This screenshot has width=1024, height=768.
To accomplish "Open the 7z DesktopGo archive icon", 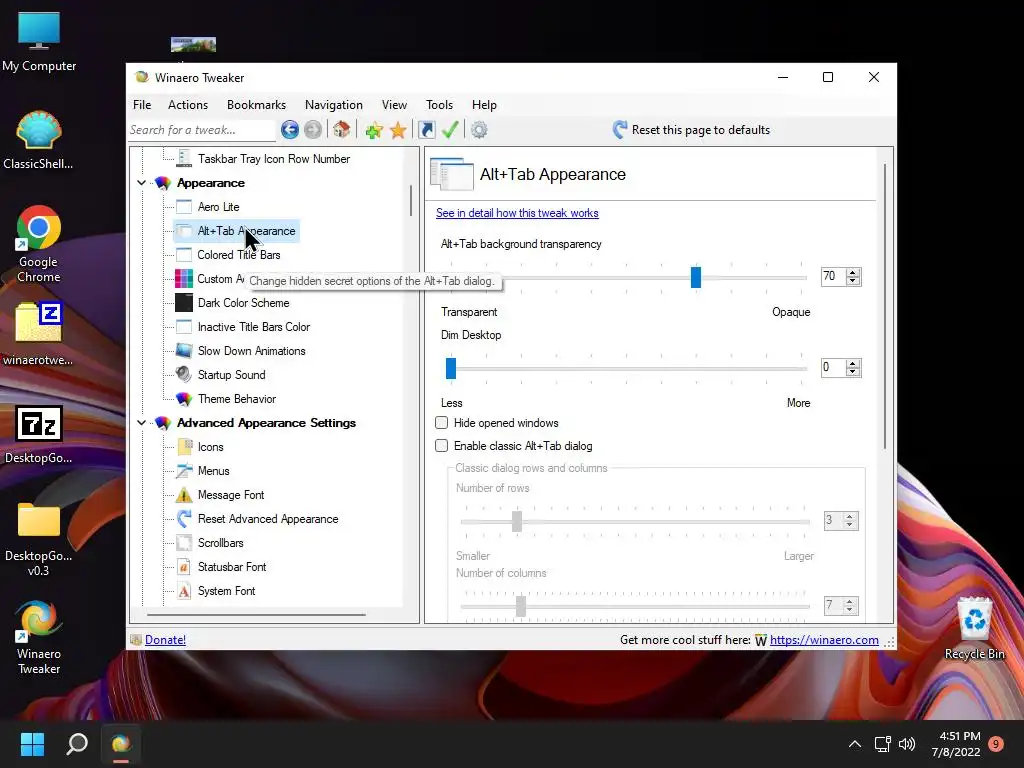I will point(39,434).
